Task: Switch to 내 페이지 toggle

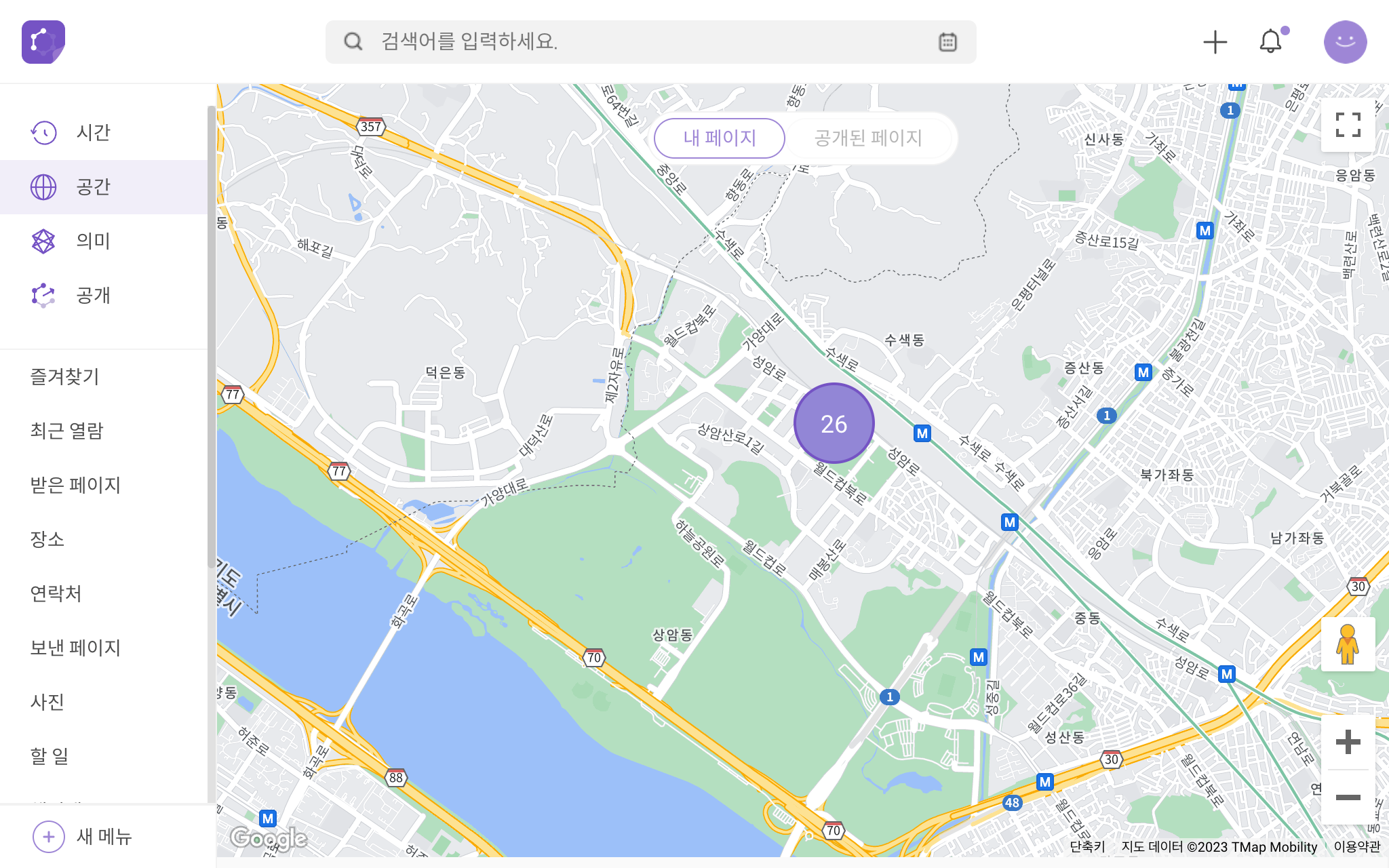Action: pyautogui.click(x=720, y=138)
